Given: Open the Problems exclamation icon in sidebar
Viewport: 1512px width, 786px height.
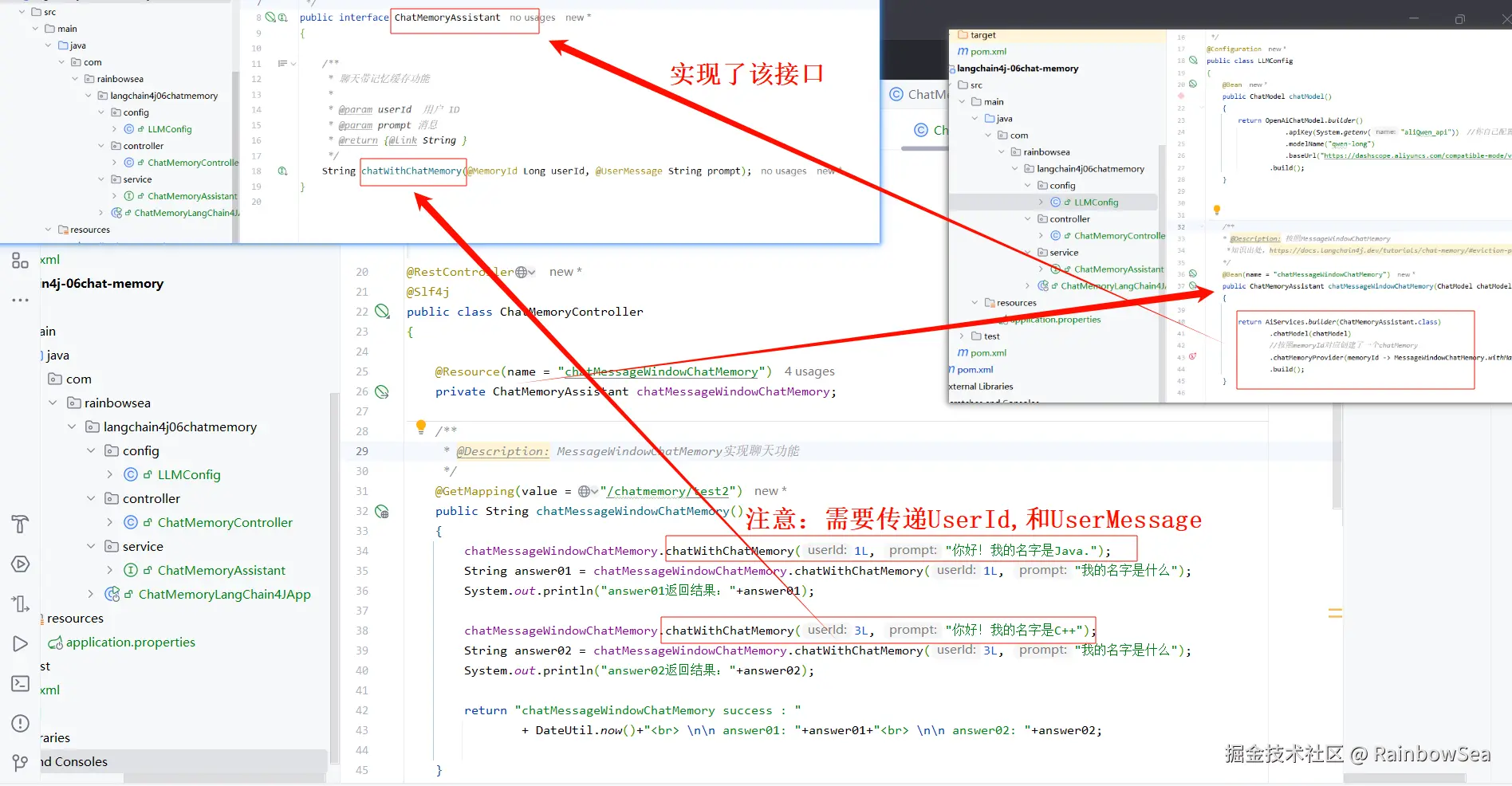Looking at the screenshot, I should (x=20, y=723).
